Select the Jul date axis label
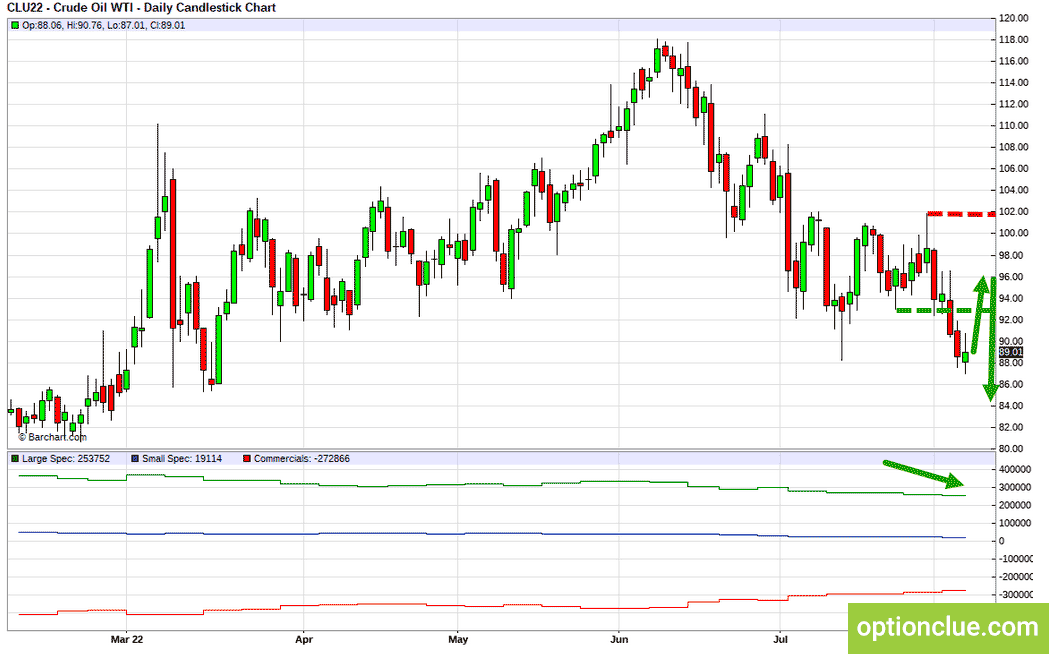 (780, 639)
